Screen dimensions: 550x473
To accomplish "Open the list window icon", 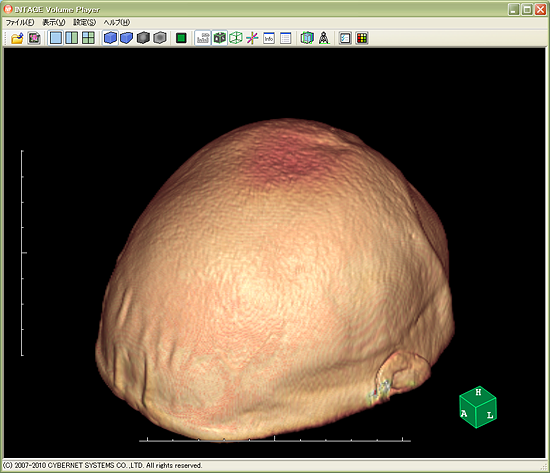I will click(286, 38).
